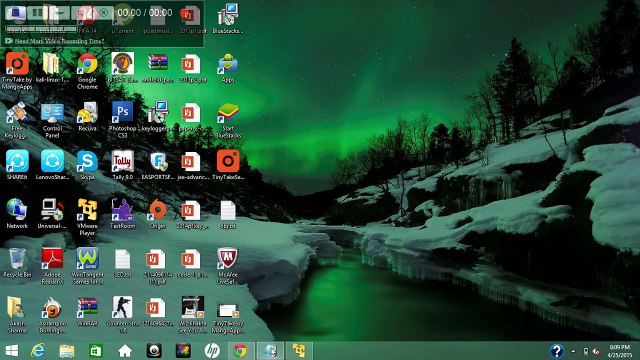Open the Recycle Bin
This screenshot has height=360, width=640.
pyautogui.click(x=17, y=262)
